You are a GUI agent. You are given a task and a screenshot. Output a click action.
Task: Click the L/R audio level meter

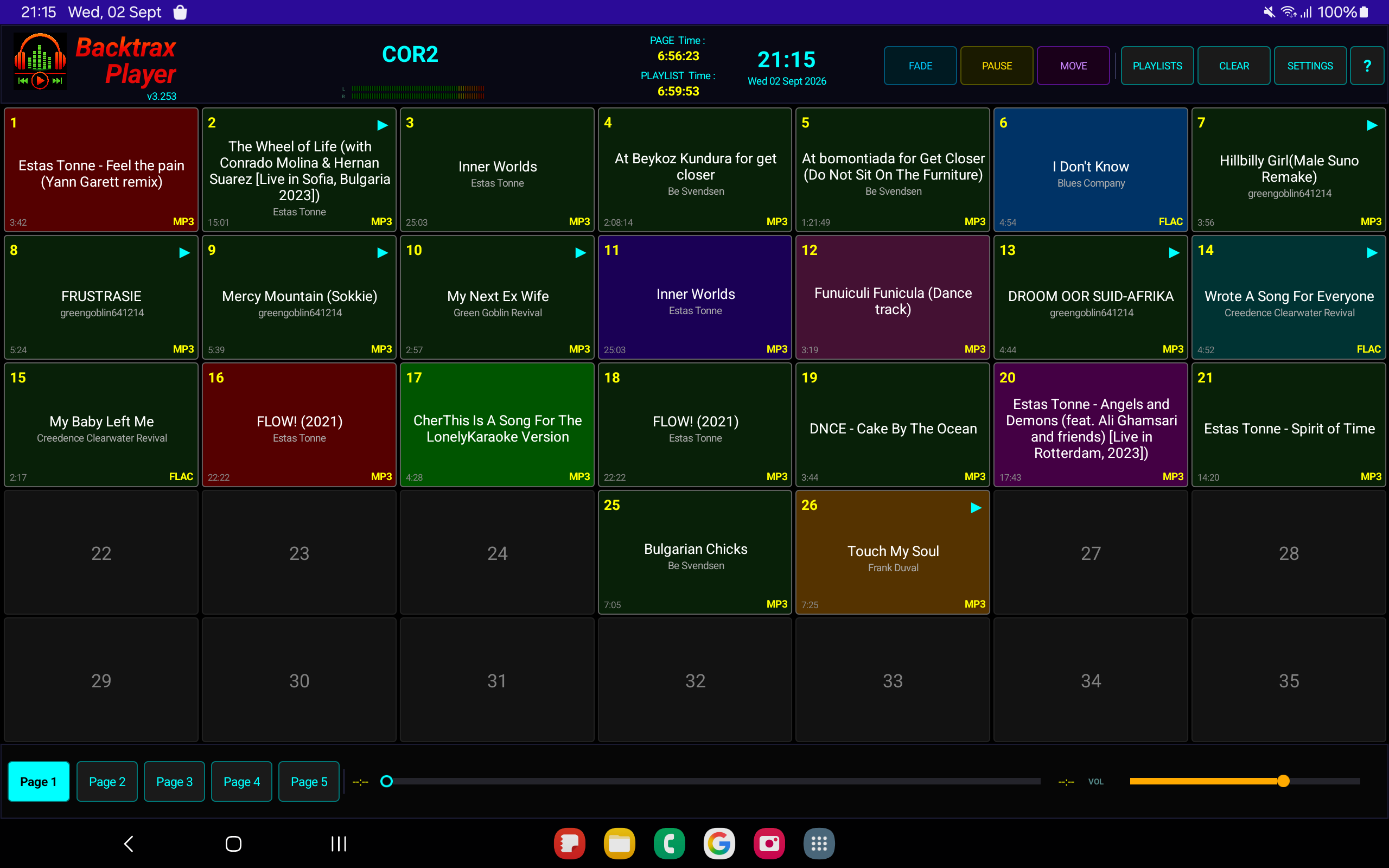click(413, 92)
